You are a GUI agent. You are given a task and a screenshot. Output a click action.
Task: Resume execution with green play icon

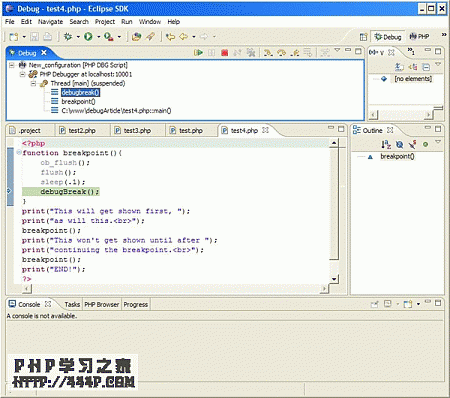tap(198, 53)
